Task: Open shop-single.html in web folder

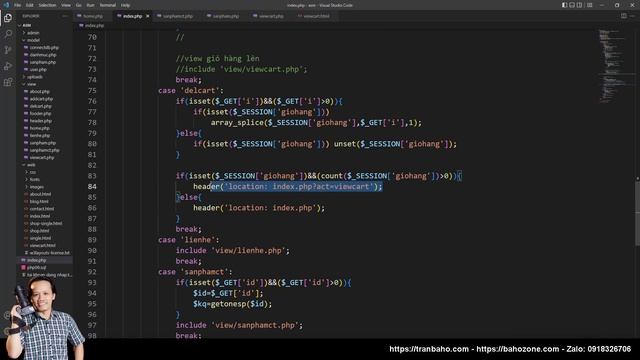Action: (x=46, y=224)
